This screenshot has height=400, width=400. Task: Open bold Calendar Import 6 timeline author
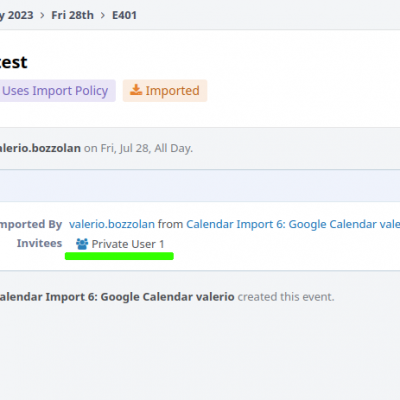tap(117, 297)
